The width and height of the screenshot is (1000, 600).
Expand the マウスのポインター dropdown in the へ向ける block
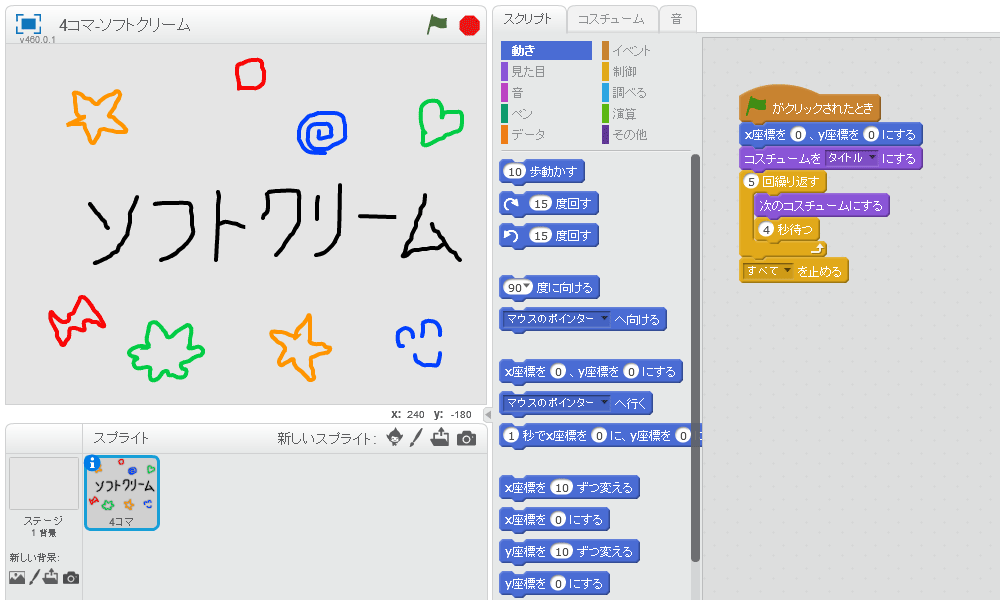click(604, 319)
